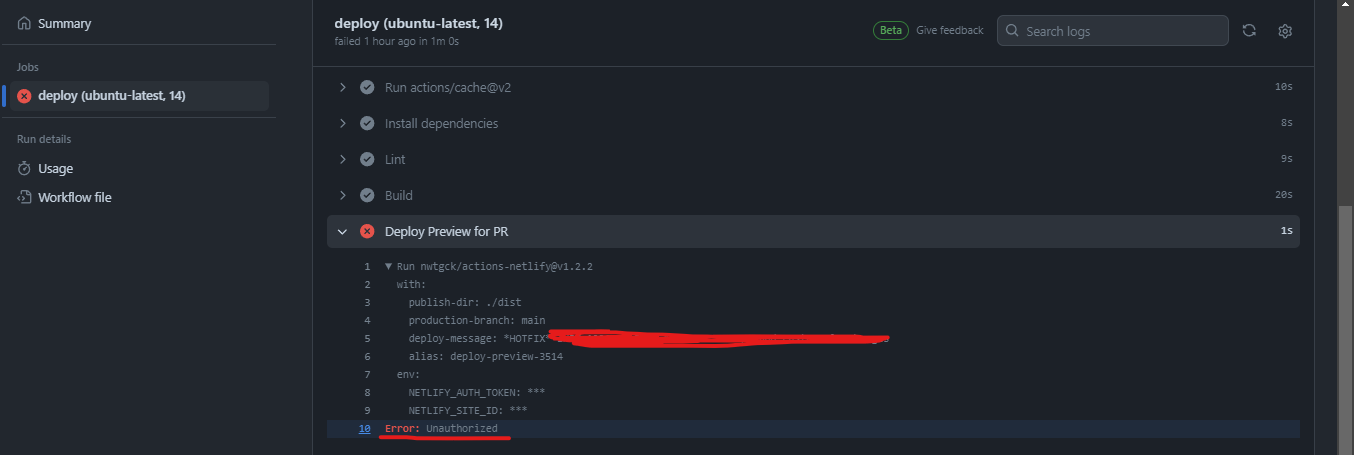Image resolution: width=1354 pixels, height=455 pixels.
Task: Collapse the Run nwtgck/actions-netlify disclosure triangle
Action: (x=389, y=267)
